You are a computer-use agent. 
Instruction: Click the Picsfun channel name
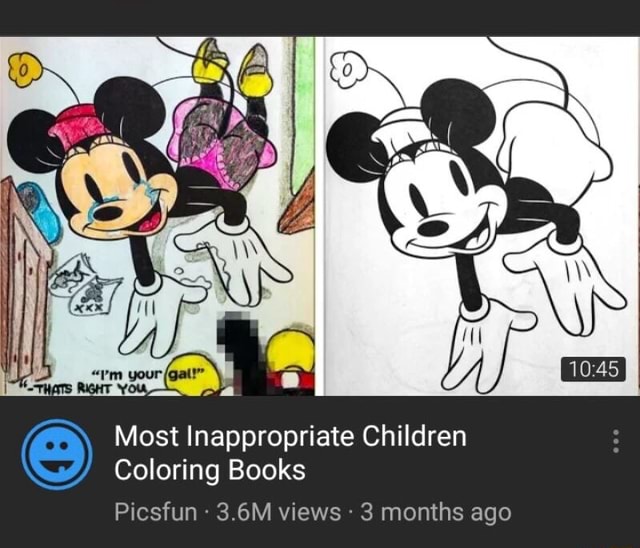156,512
